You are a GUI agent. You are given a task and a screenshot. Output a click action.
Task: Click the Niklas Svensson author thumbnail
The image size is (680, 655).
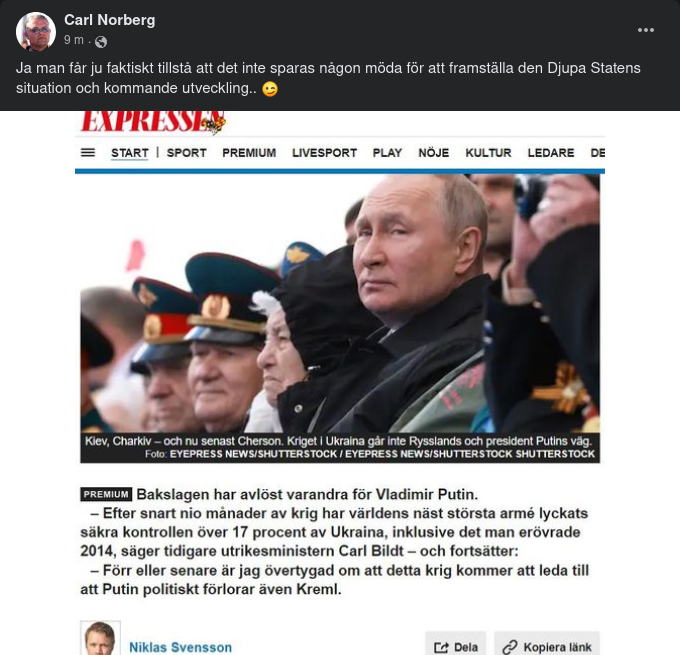point(100,638)
